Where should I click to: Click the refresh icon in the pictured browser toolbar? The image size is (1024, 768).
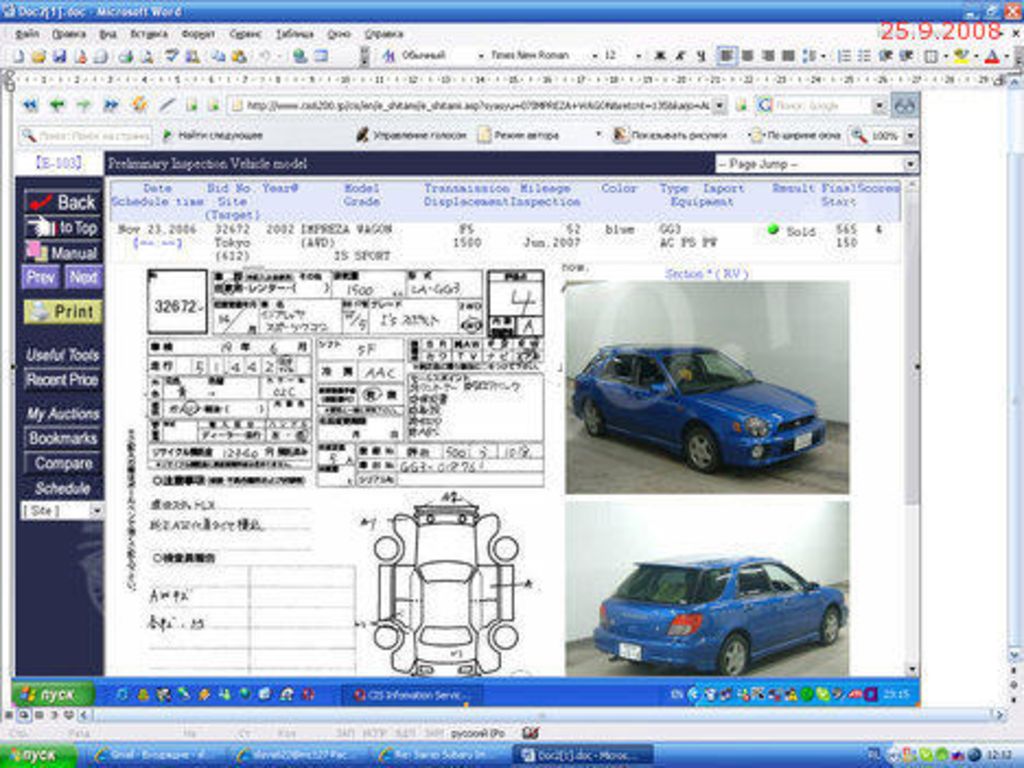click(x=139, y=104)
